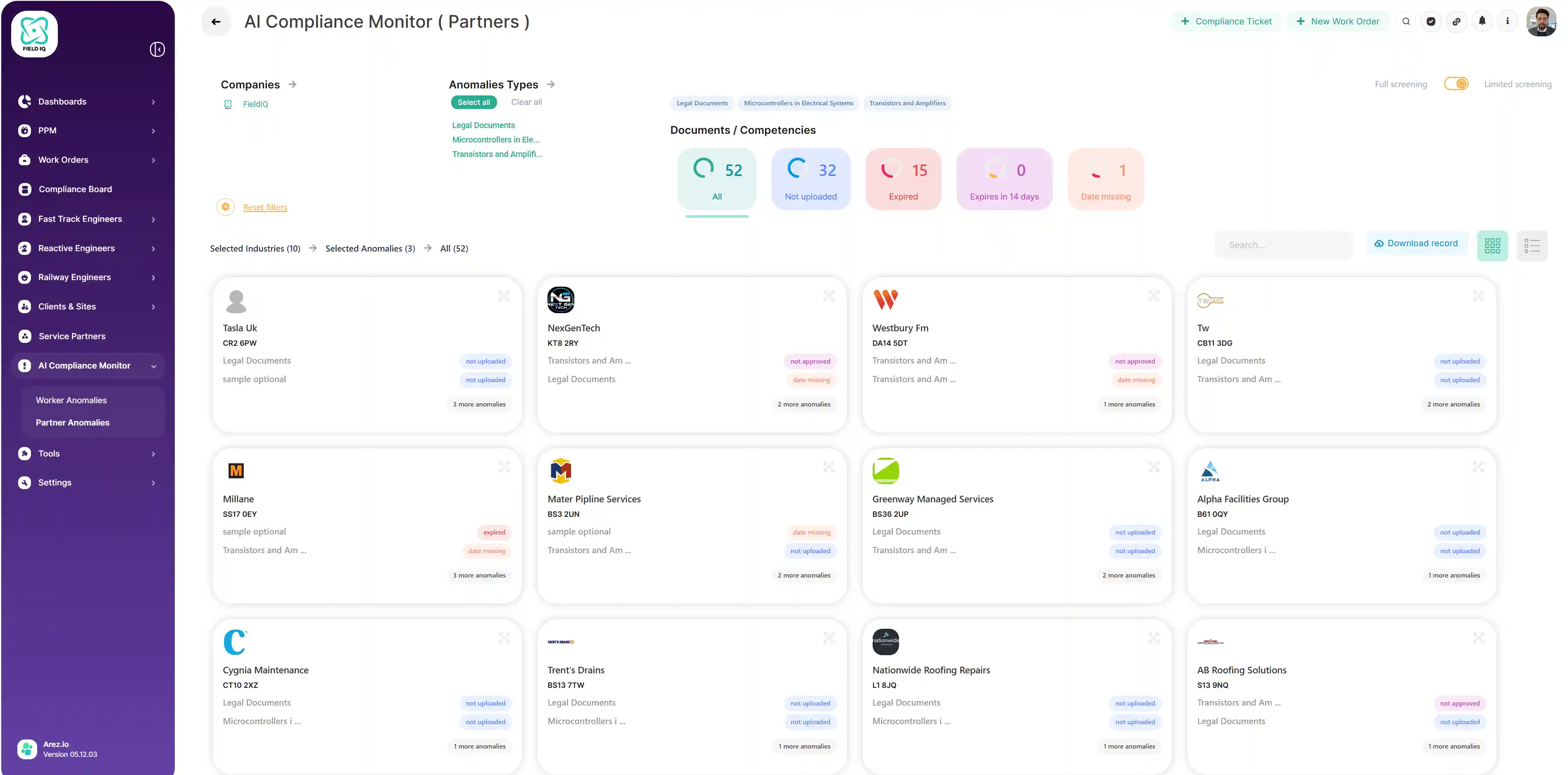Click the NexGenTech company logo

[x=561, y=300]
